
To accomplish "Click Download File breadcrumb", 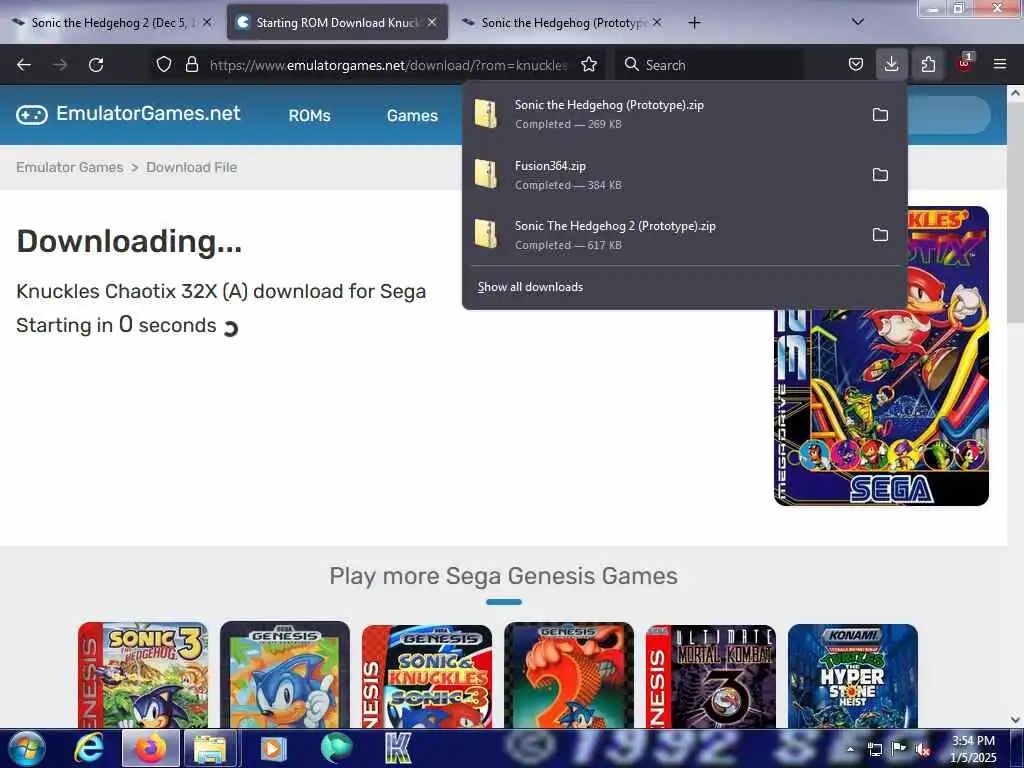I will [x=191, y=167].
